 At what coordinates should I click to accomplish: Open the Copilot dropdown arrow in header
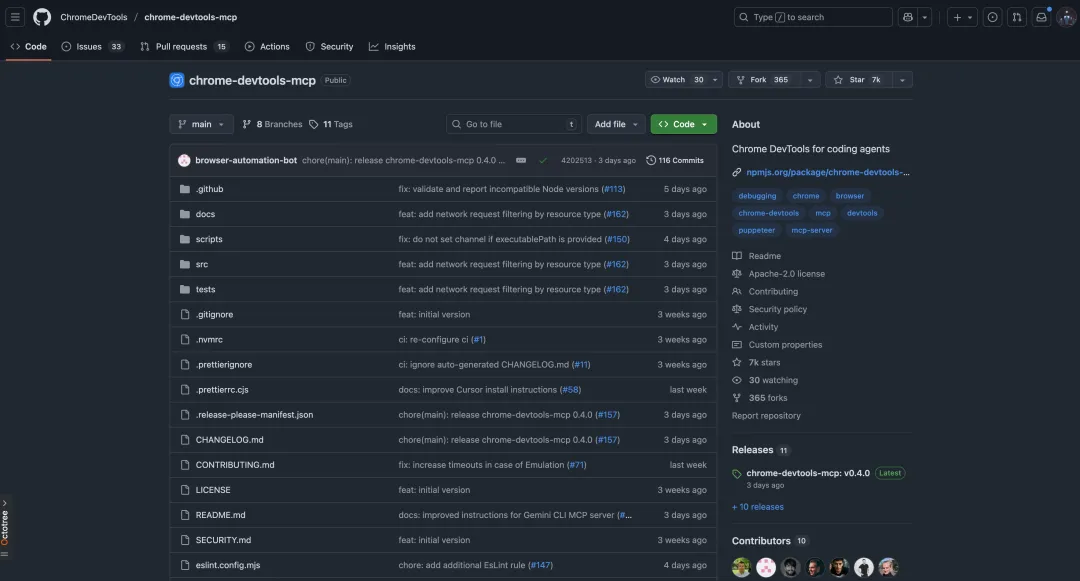coord(925,17)
